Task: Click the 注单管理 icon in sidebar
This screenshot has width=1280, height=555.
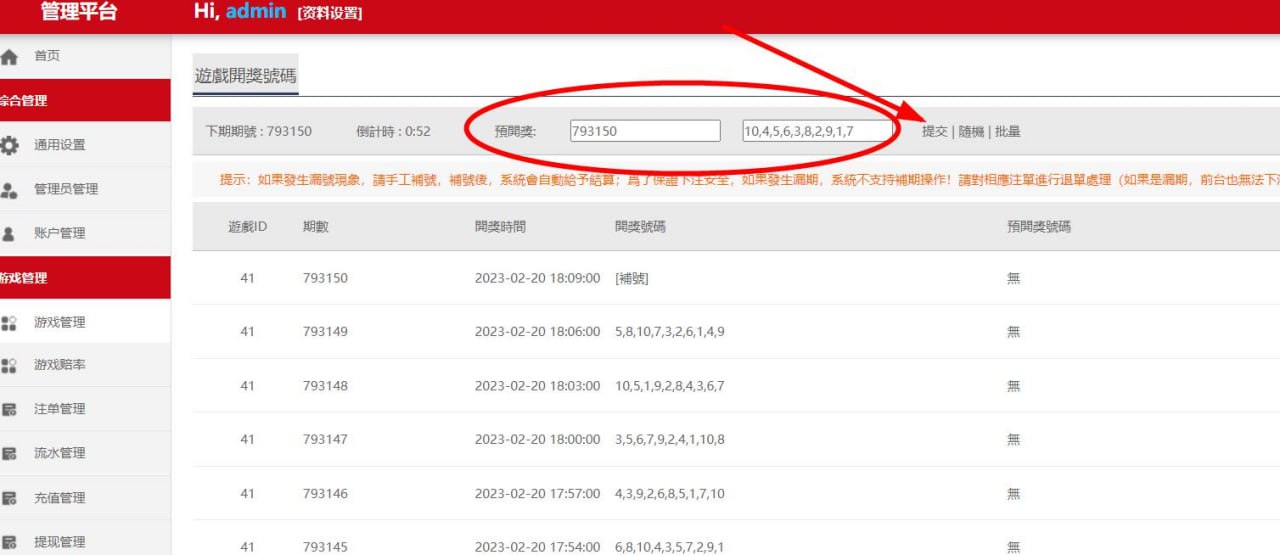Action: (x=10, y=409)
